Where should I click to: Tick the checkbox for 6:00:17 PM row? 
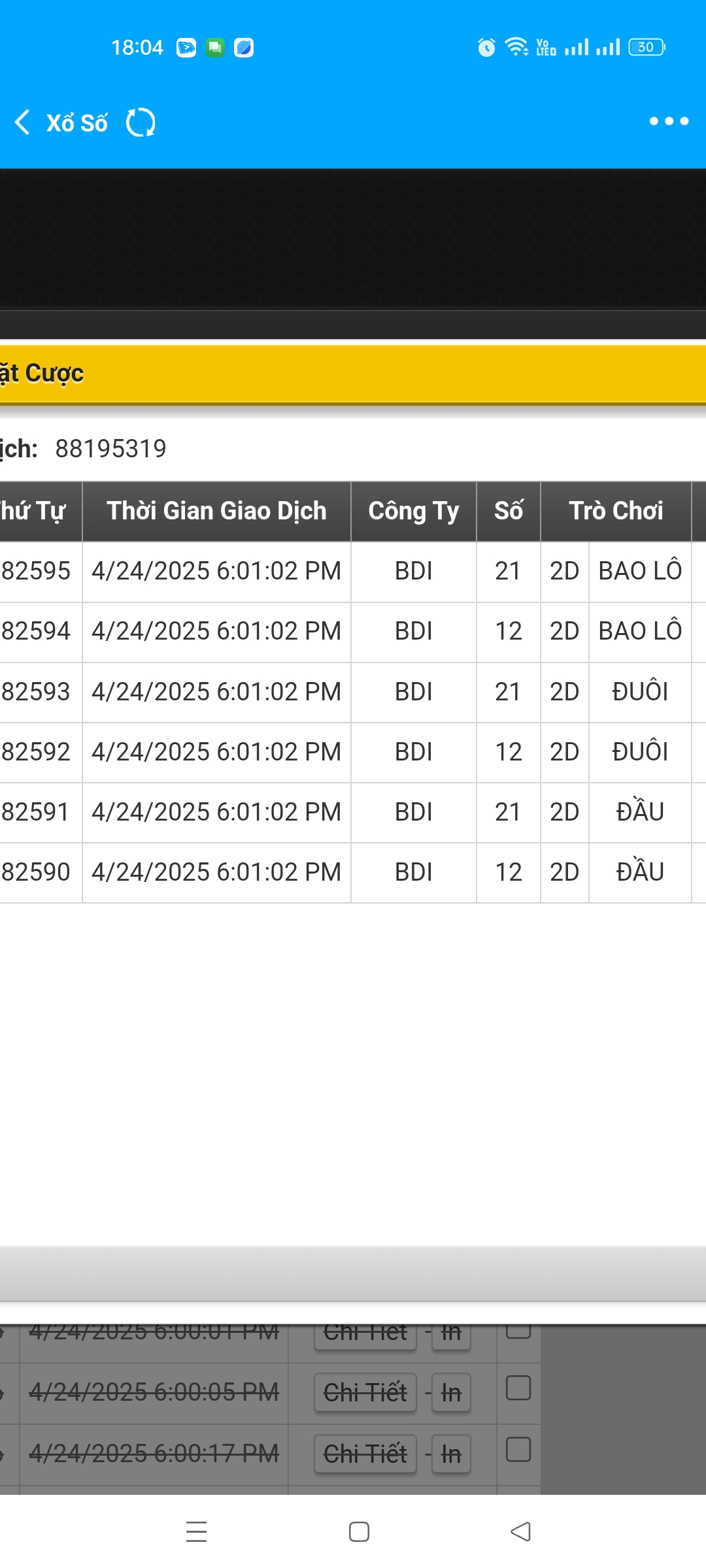[518, 1450]
